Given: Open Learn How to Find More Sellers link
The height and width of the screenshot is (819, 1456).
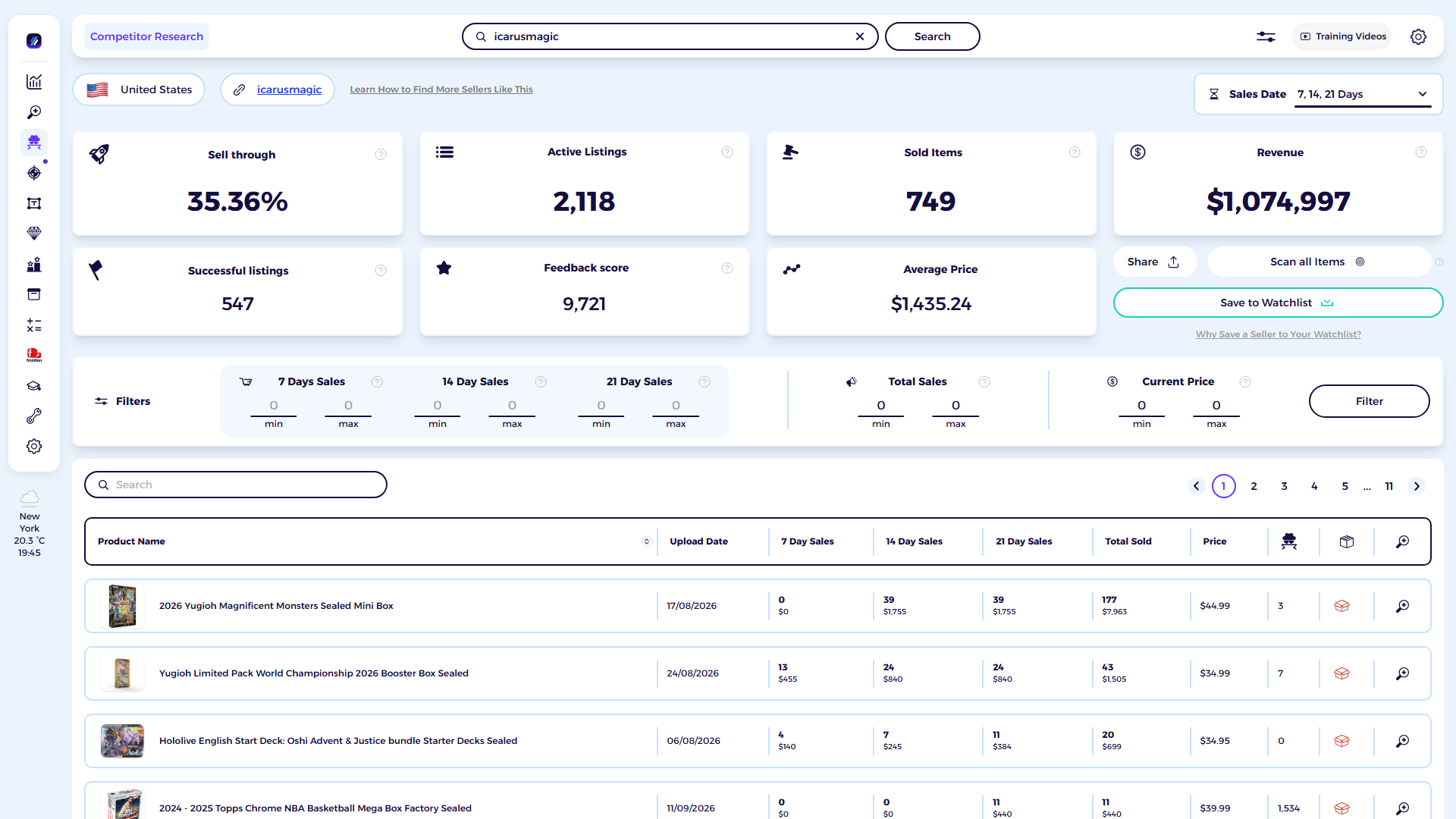Looking at the screenshot, I should click(x=441, y=89).
